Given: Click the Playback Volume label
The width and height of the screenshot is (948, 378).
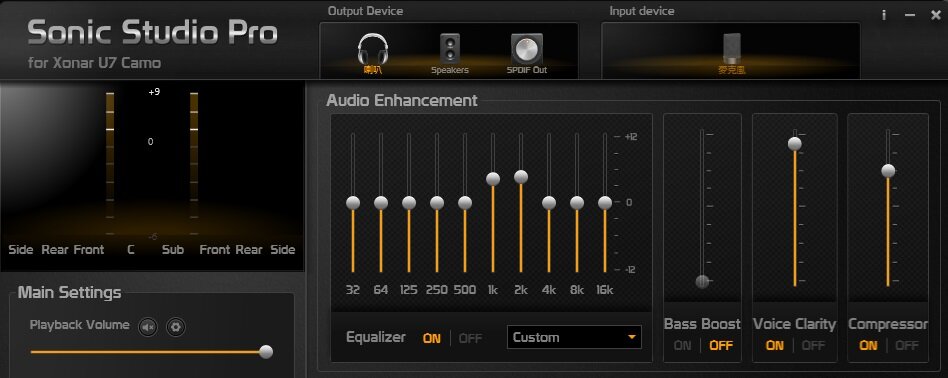Looking at the screenshot, I should pos(80,325).
